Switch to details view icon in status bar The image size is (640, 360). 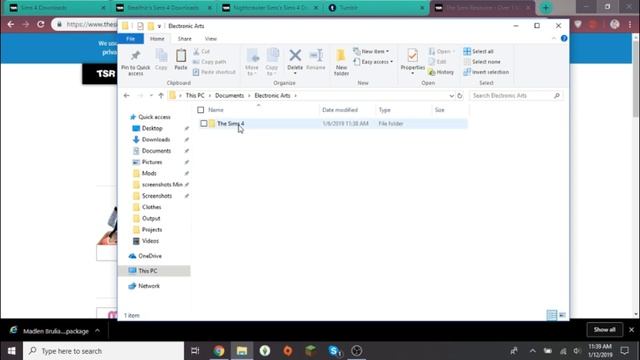coord(551,315)
